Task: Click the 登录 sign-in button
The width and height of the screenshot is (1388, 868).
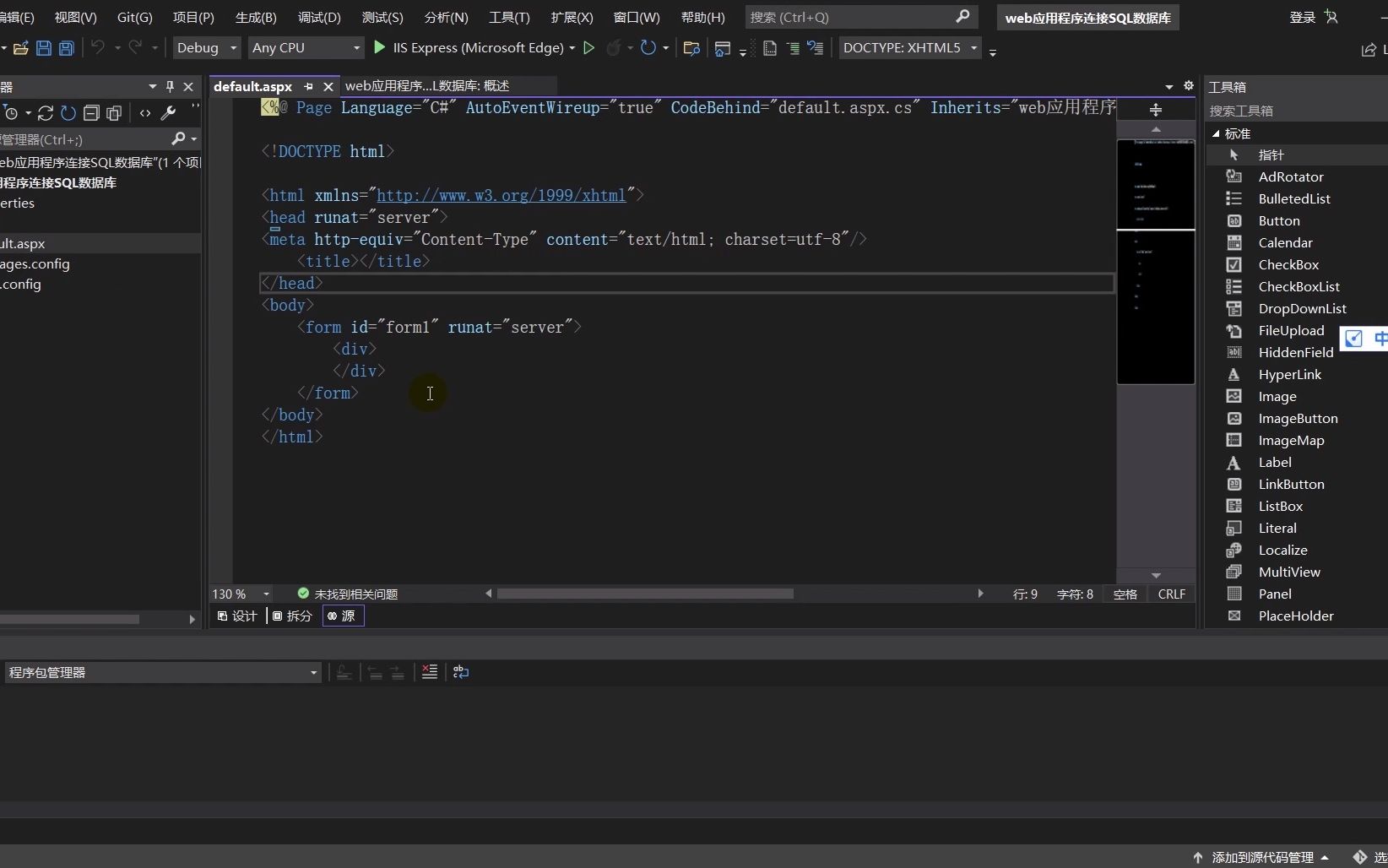Action: [x=1303, y=17]
